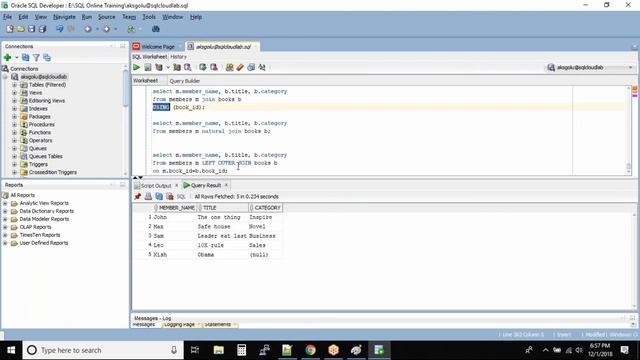Click the CATEGORY column header

(266, 208)
